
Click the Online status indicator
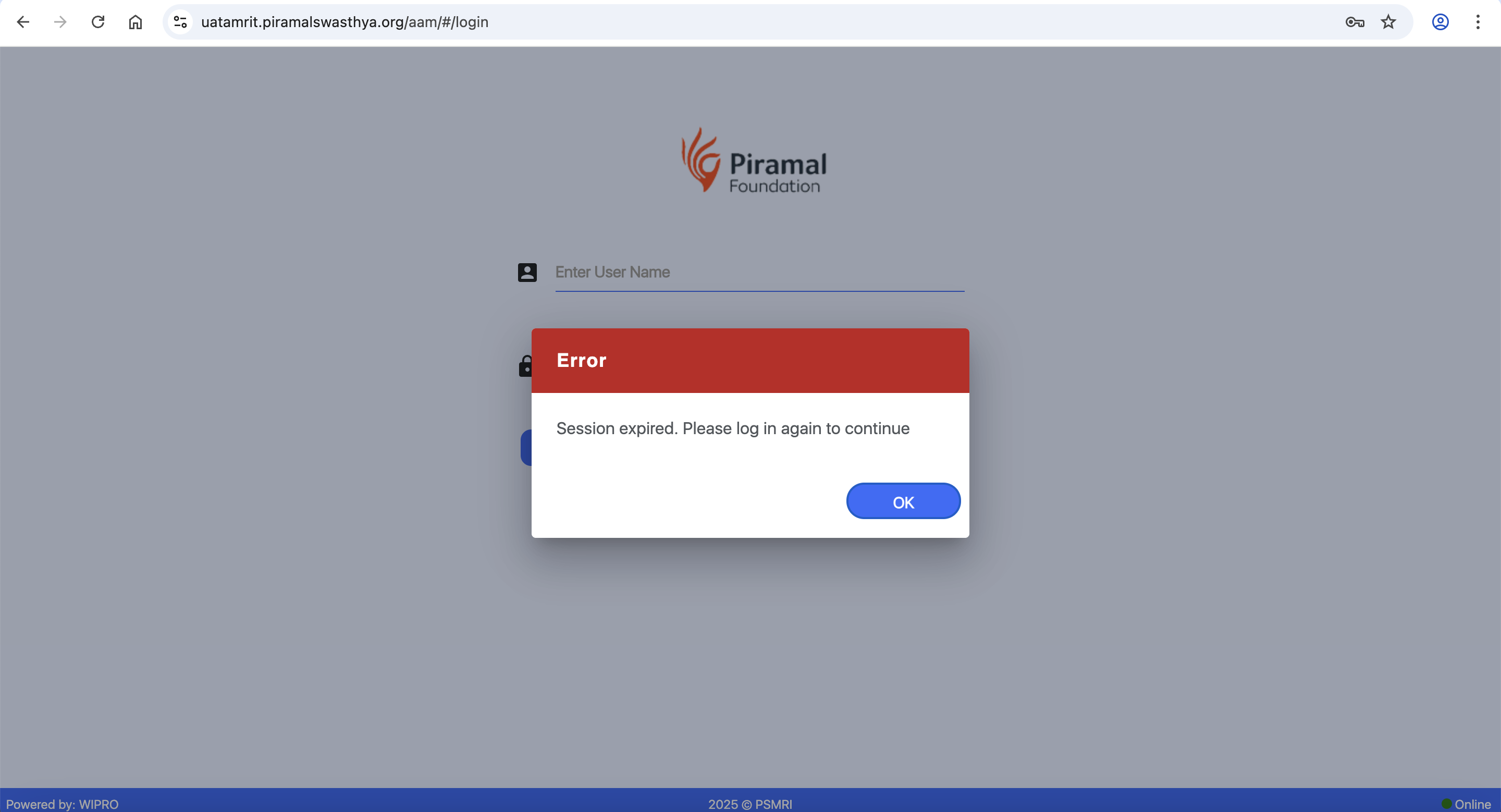tap(1466, 804)
